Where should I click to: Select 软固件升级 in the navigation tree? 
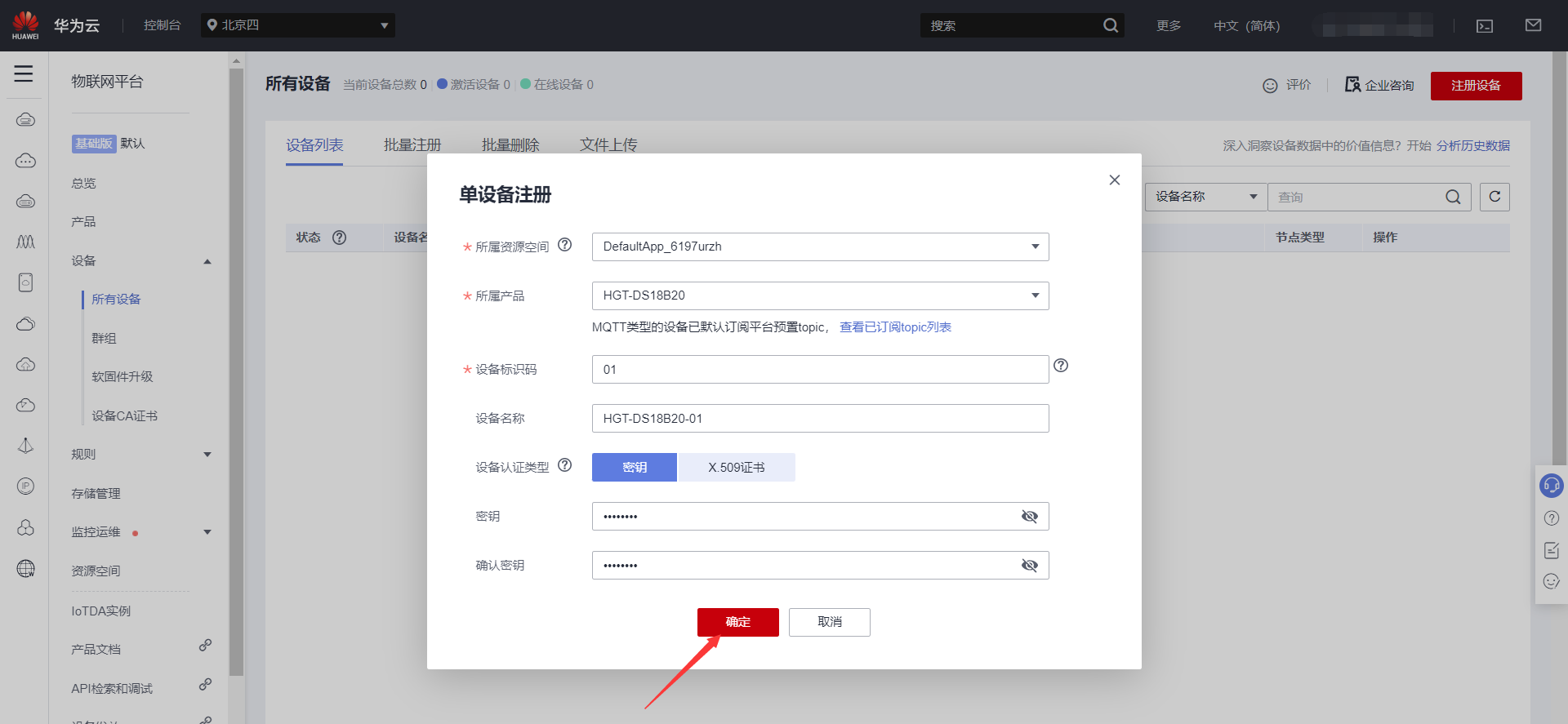coord(122,376)
